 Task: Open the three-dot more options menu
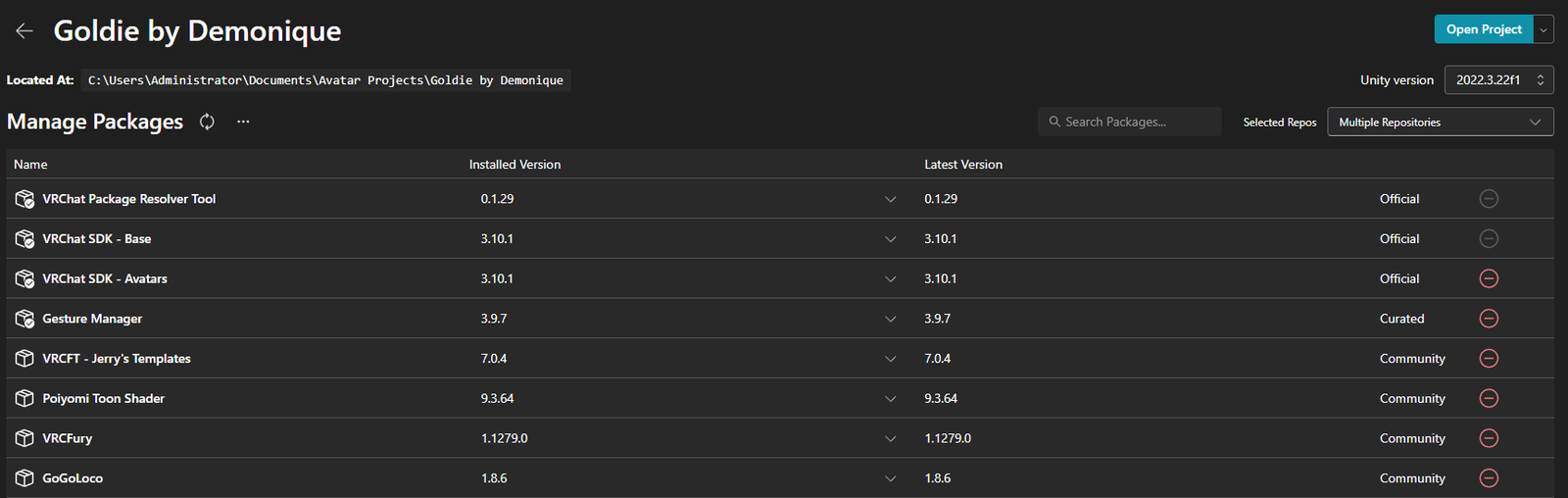(243, 122)
